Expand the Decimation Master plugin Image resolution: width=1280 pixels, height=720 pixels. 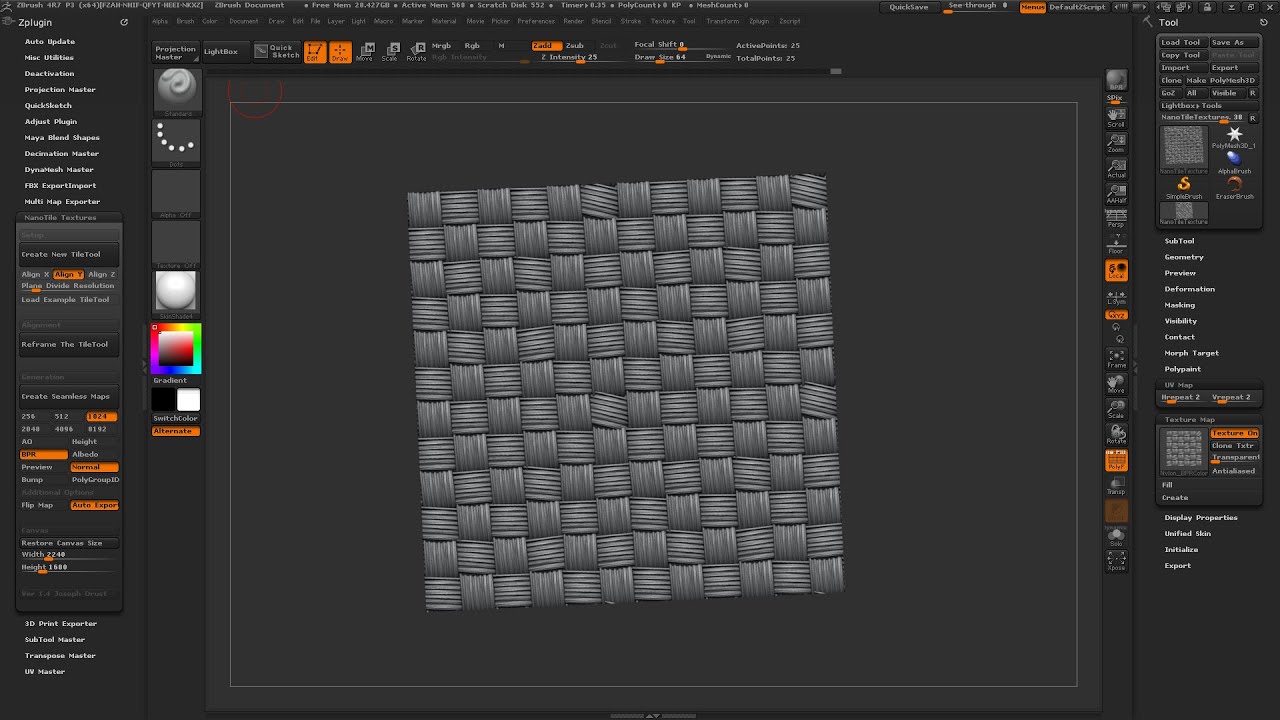62,153
